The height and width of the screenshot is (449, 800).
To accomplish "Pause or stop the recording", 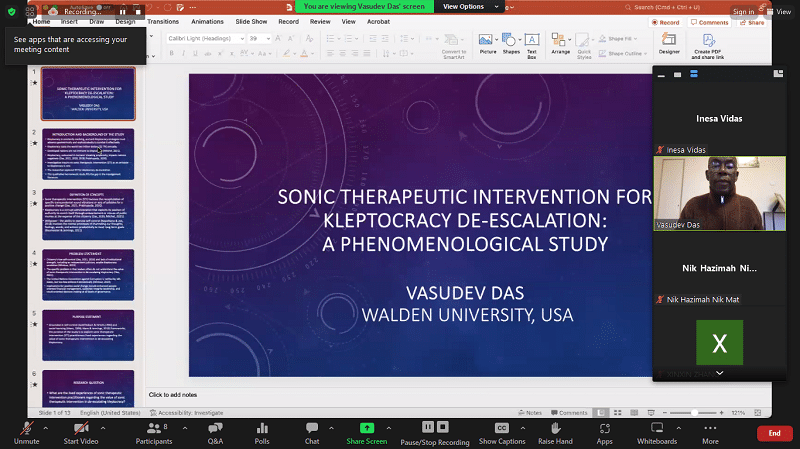I will coord(434,427).
